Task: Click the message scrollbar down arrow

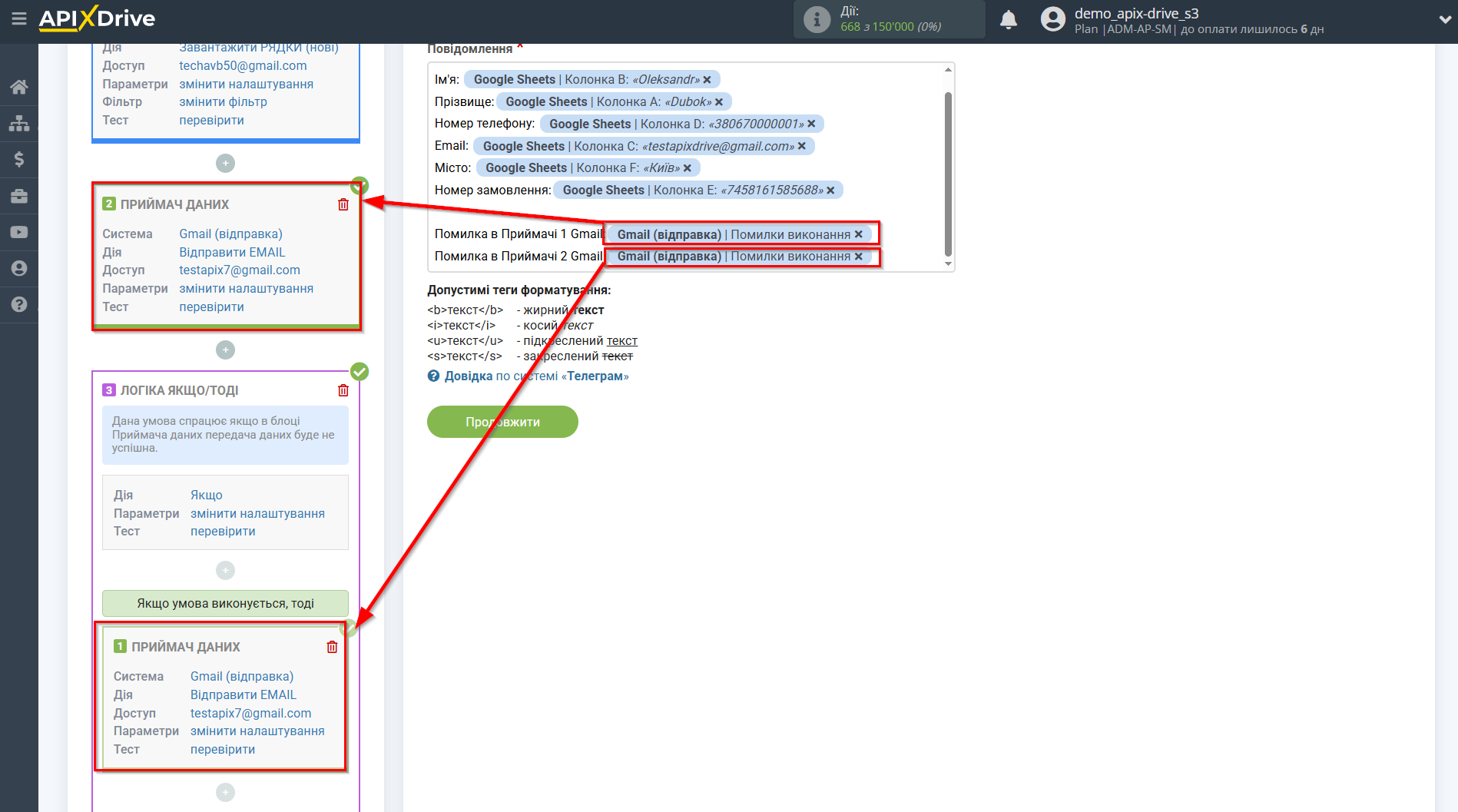Action: point(948,264)
